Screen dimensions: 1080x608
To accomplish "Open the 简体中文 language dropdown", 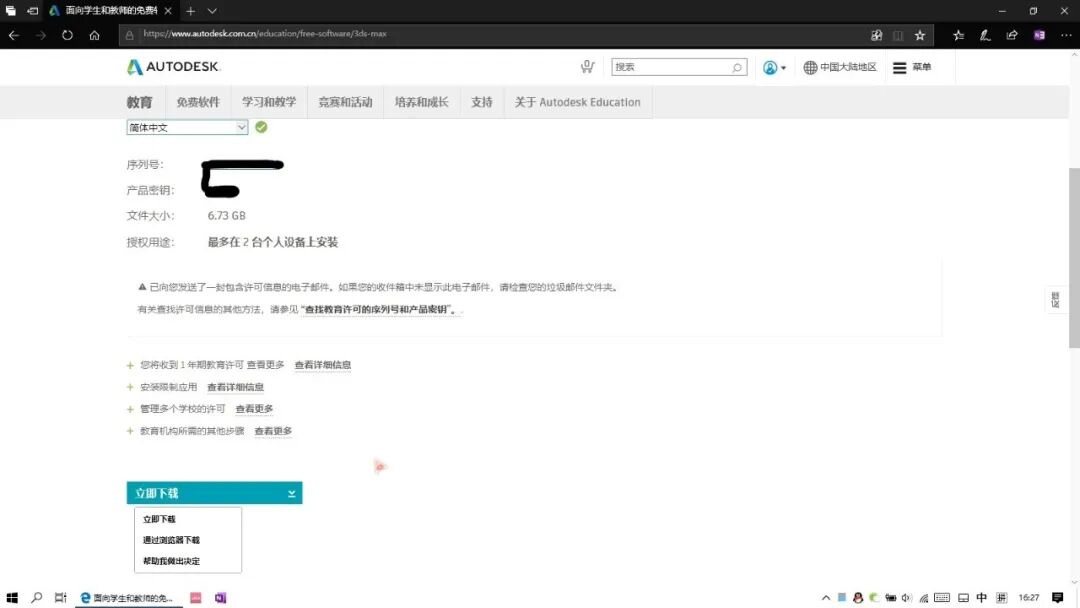I will pos(187,127).
